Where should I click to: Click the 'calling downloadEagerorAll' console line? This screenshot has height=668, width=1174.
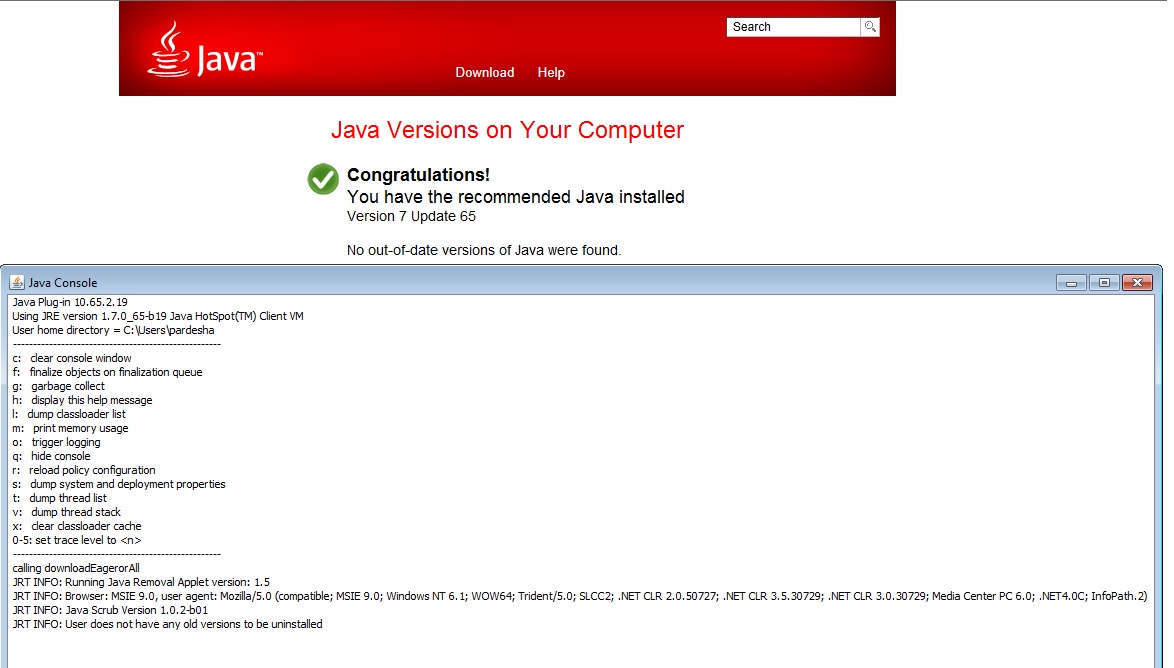click(x=76, y=568)
